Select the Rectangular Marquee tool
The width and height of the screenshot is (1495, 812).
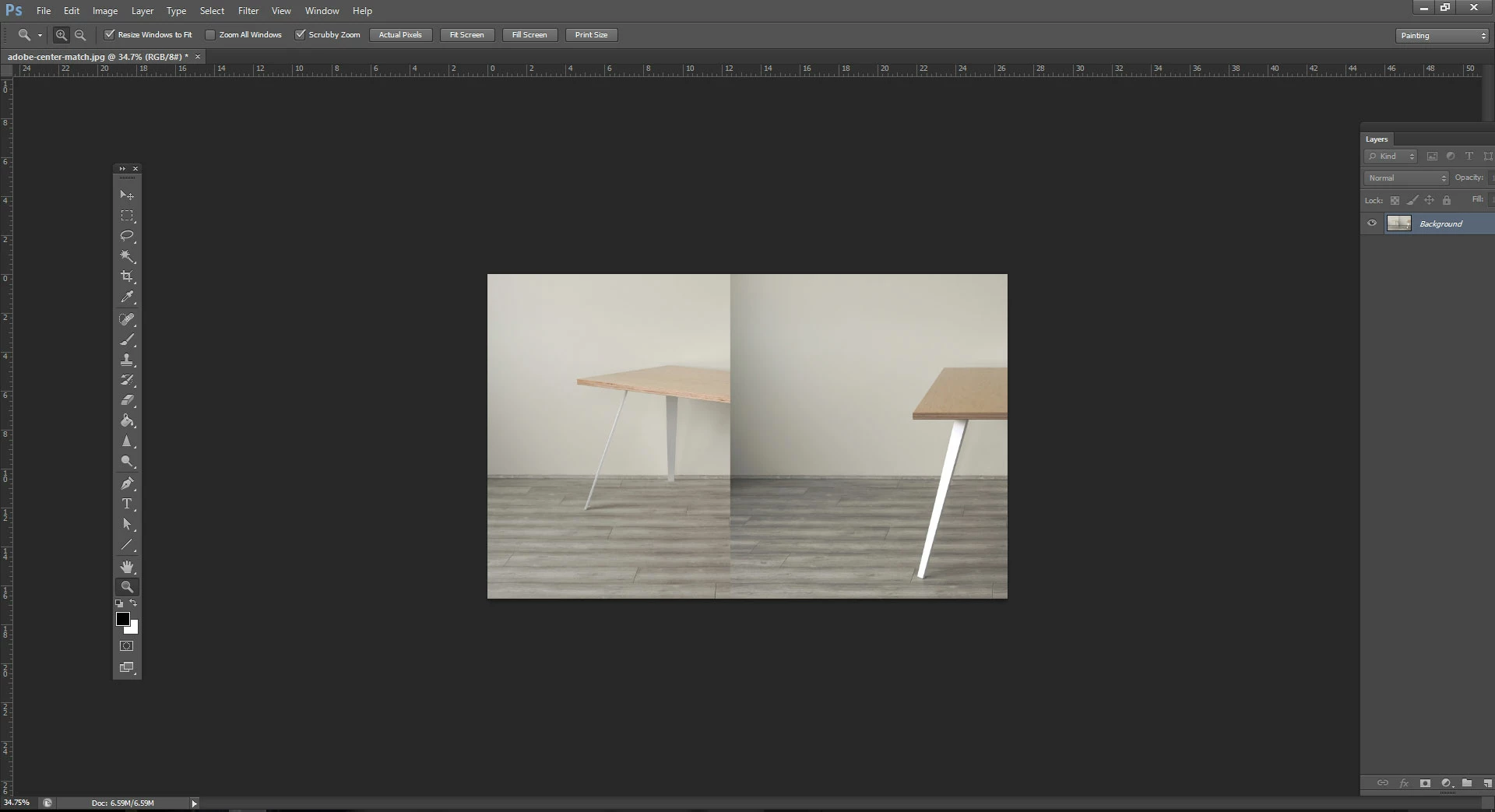click(127, 216)
